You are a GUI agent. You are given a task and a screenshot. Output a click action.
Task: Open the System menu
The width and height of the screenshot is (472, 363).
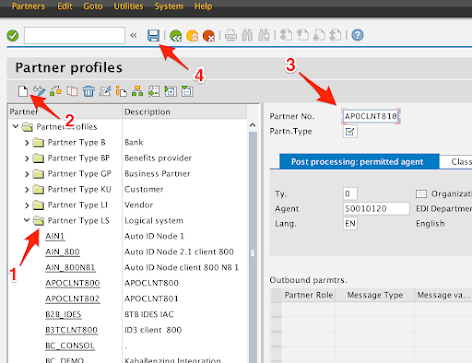[x=169, y=6]
